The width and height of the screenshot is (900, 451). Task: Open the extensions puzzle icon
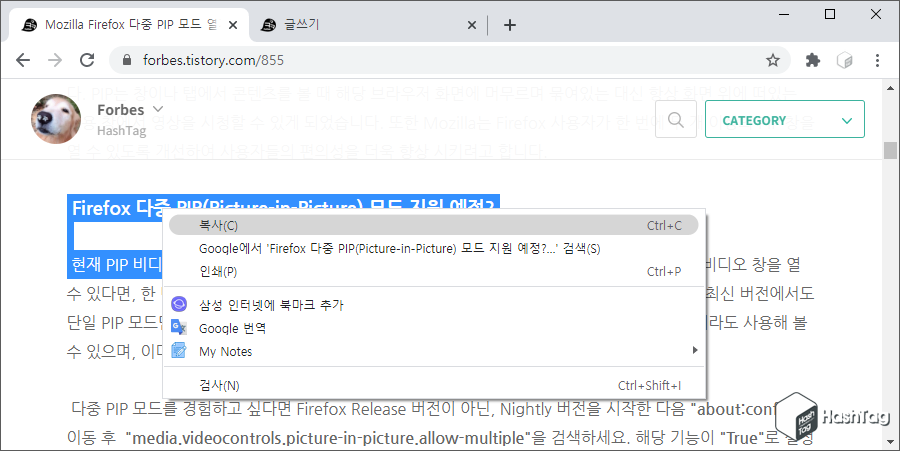(813, 60)
